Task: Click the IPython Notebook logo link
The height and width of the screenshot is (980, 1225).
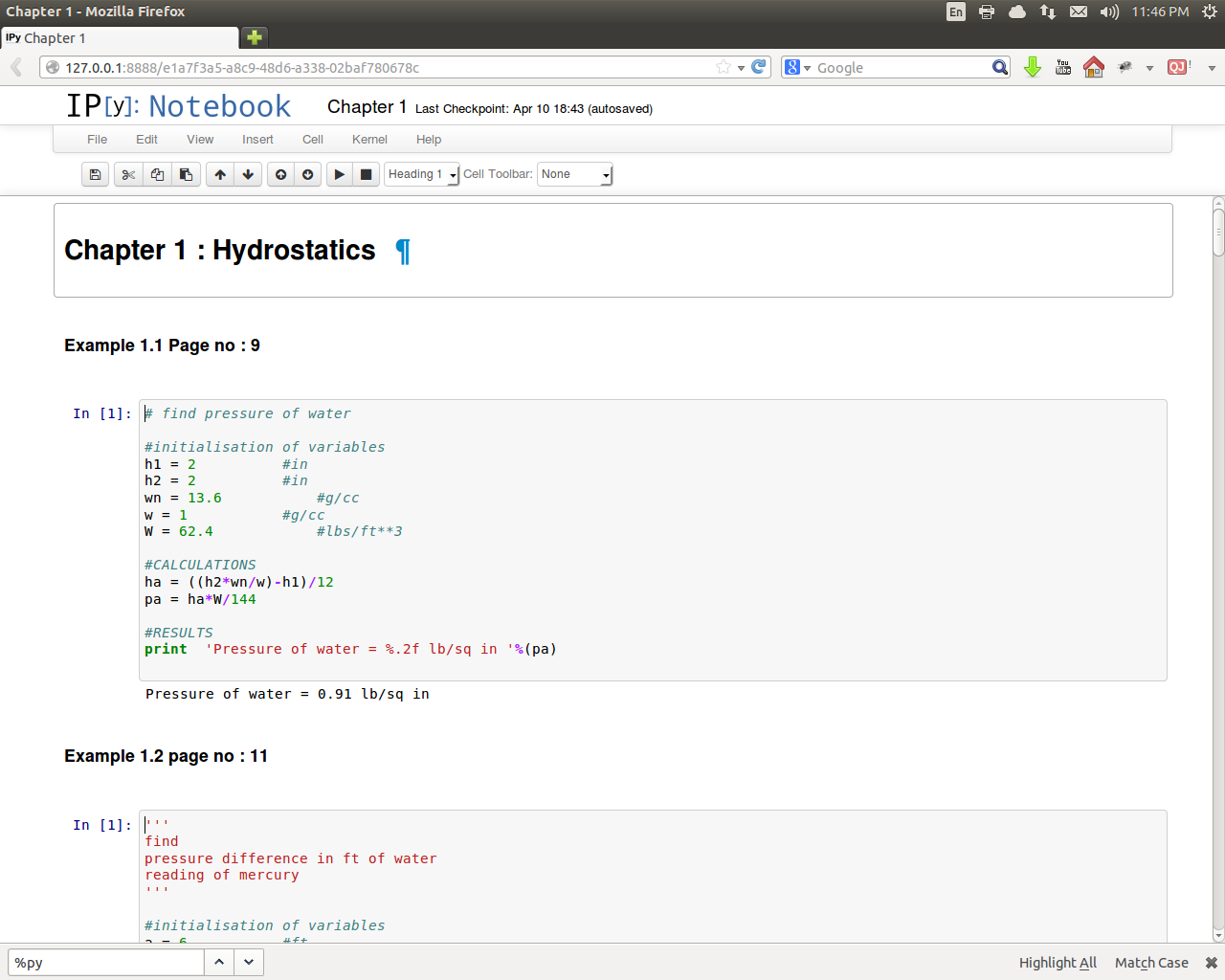Action: click(178, 106)
